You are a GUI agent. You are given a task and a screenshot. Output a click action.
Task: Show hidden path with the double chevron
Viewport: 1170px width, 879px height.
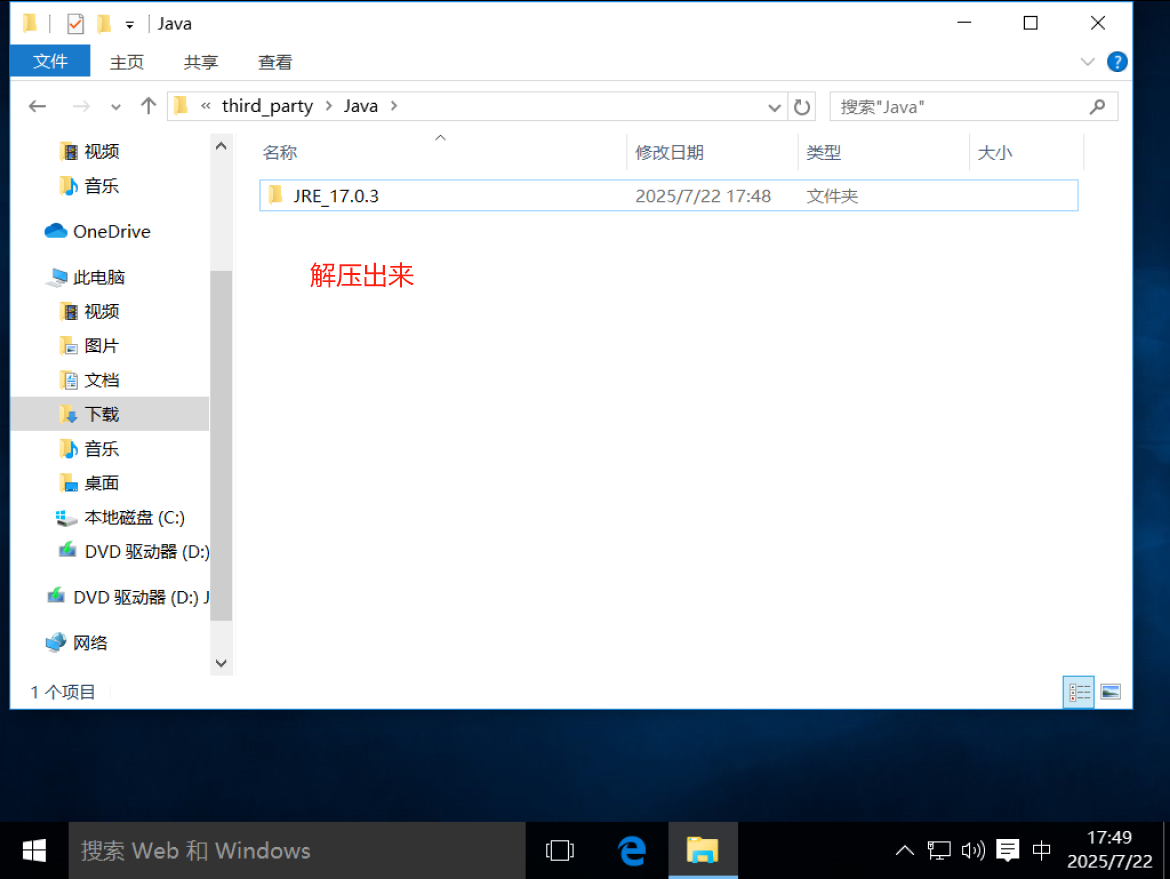205,106
